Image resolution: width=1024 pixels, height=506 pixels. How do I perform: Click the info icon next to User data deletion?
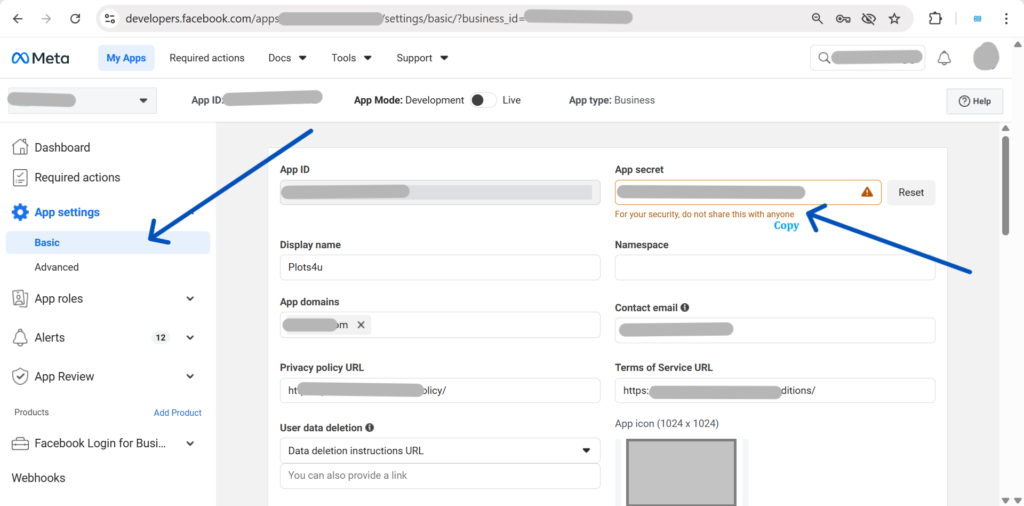coord(370,428)
